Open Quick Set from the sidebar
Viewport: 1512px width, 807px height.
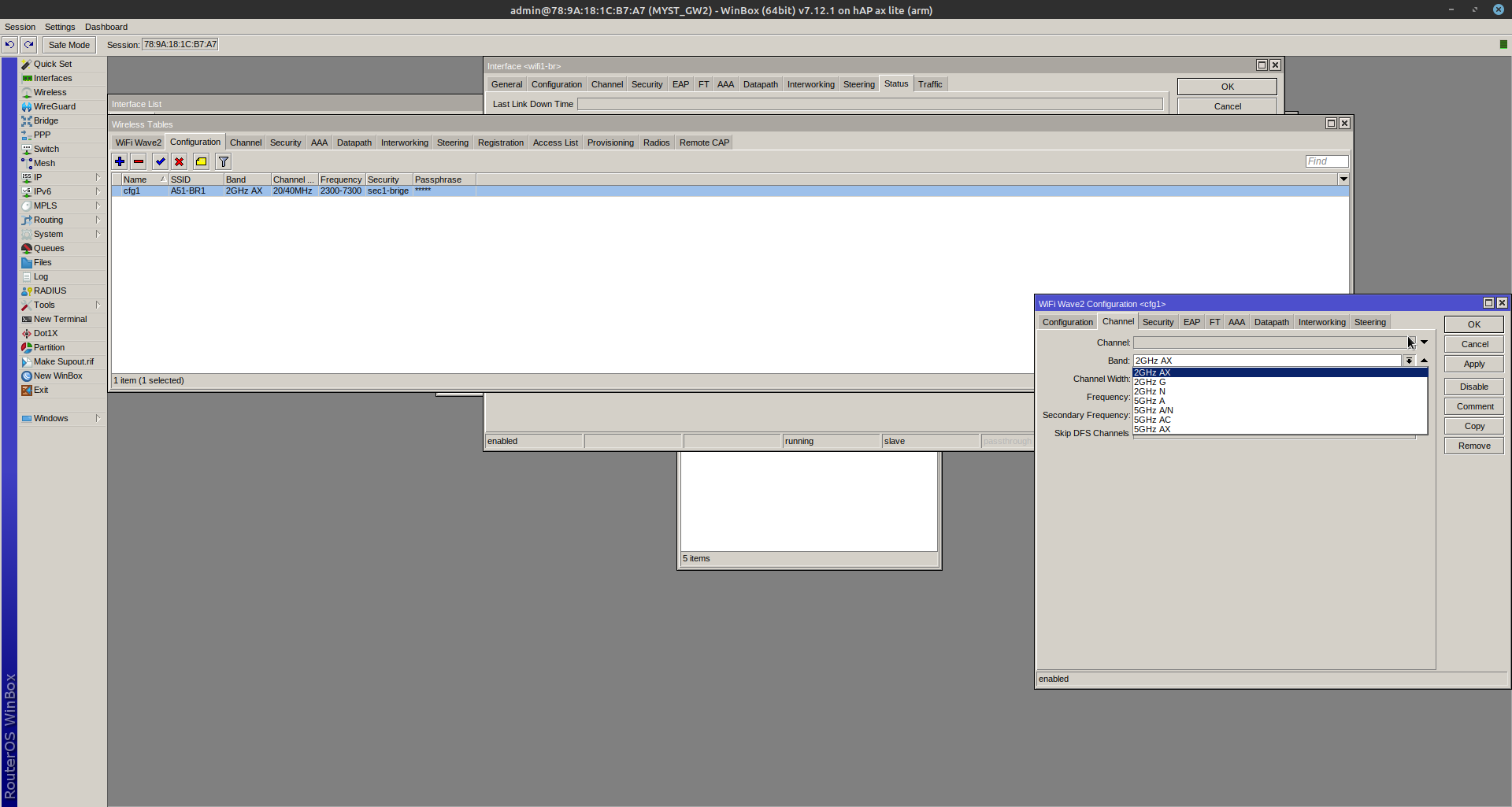[53, 64]
